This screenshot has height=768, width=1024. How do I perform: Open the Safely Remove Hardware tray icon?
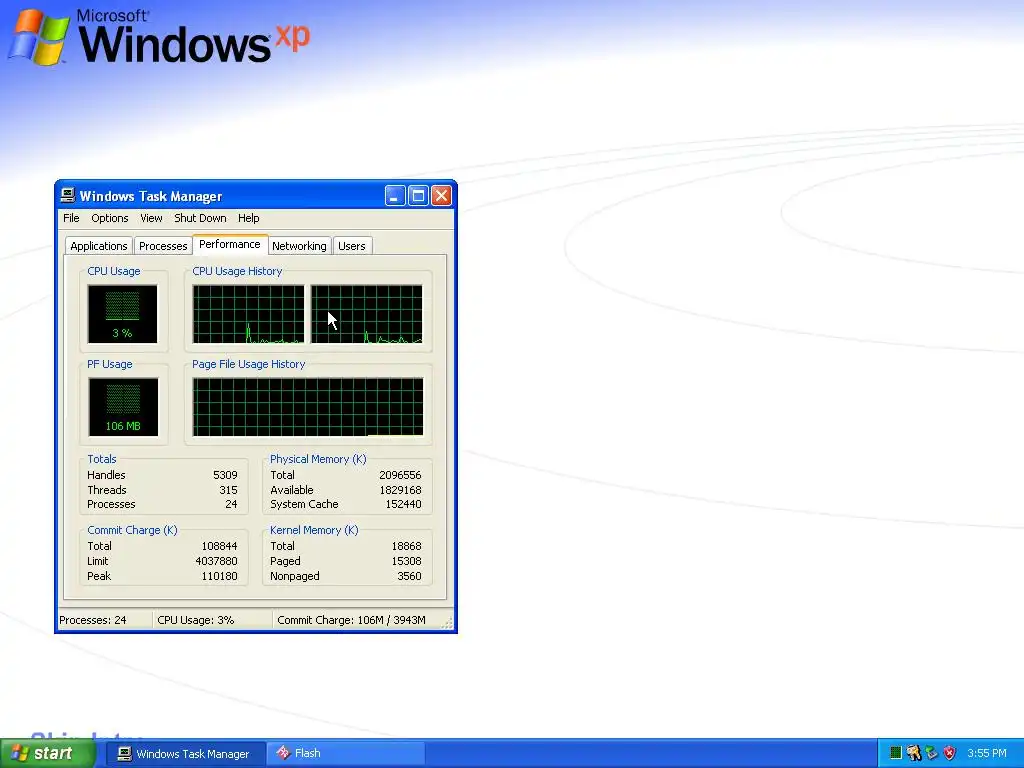tap(931, 753)
